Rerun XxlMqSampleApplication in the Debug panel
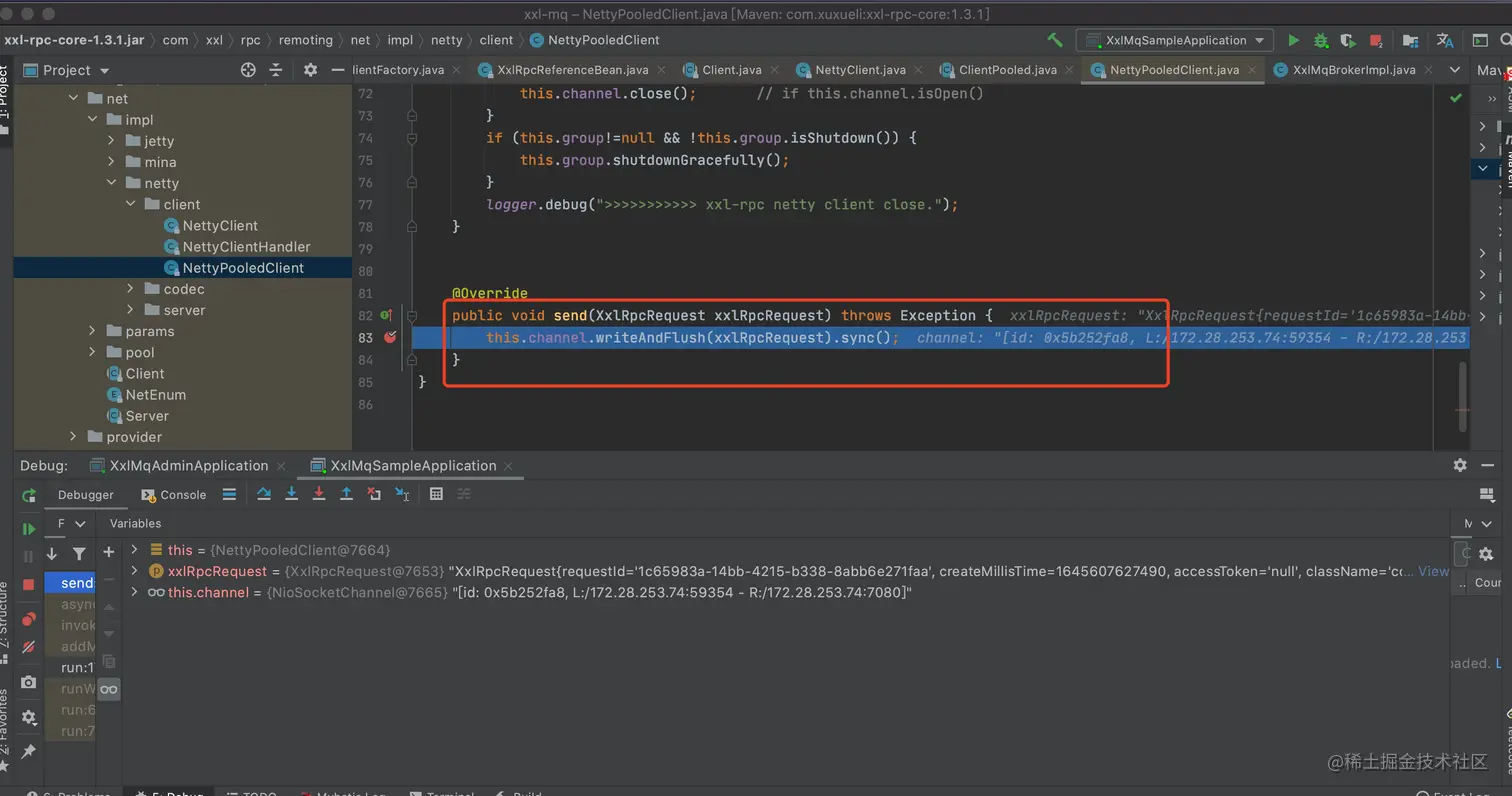This screenshot has width=1512, height=796. [x=29, y=495]
